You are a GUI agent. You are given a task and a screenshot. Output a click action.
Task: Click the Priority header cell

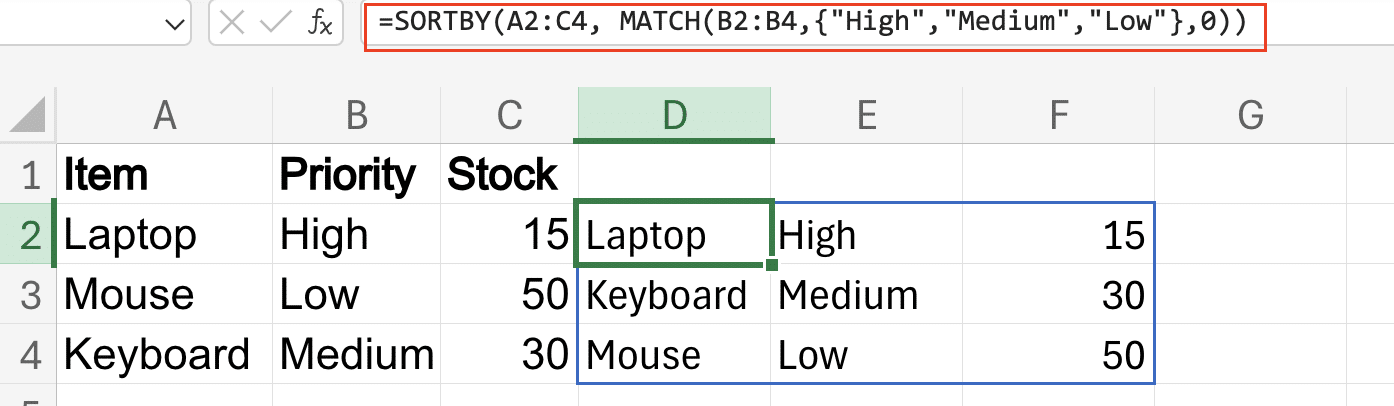[x=357, y=175]
